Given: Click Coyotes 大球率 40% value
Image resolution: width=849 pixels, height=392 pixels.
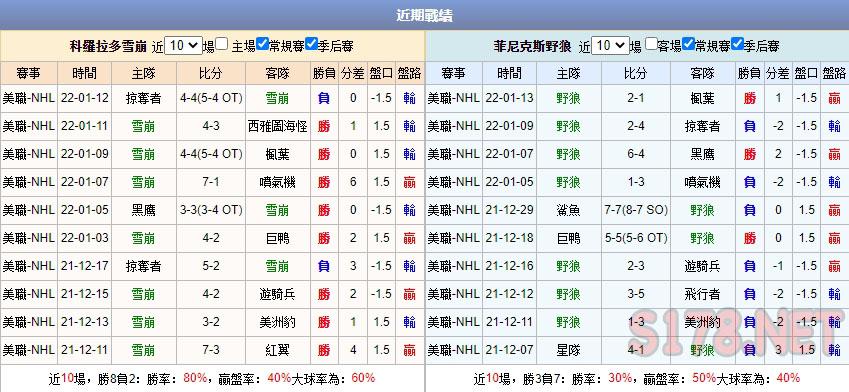Looking at the screenshot, I should point(788,378).
